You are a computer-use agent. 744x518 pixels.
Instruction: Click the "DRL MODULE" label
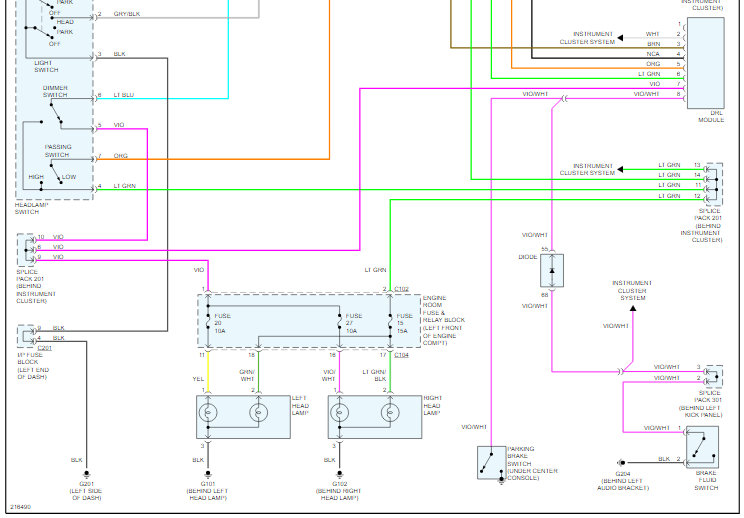point(711,116)
